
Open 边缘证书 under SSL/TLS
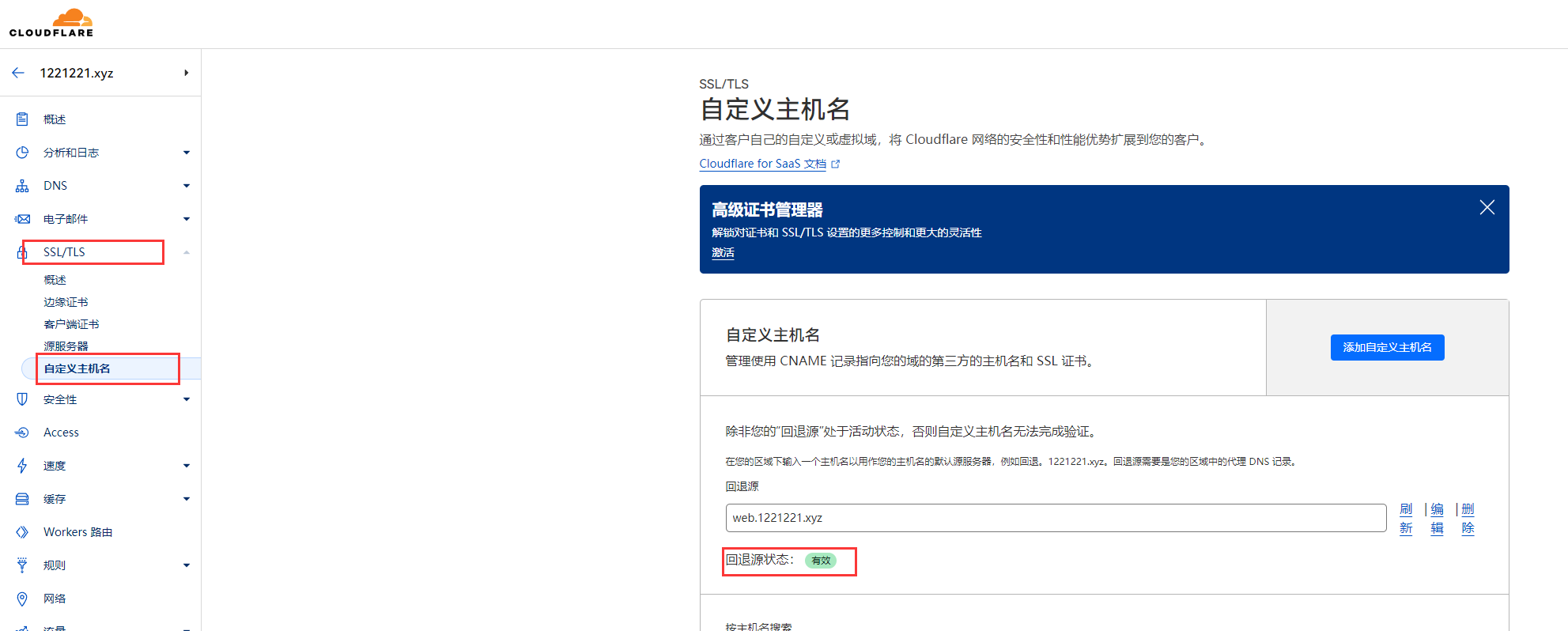pos(66,302)
